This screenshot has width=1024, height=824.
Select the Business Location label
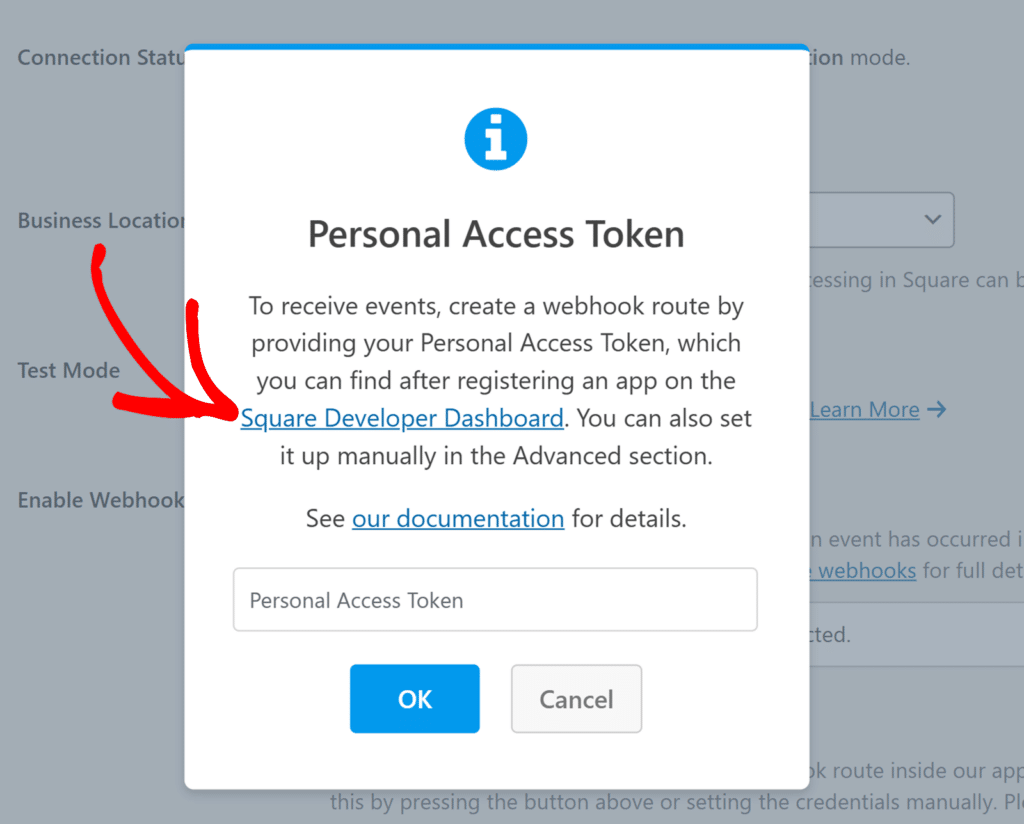point(101,221)
